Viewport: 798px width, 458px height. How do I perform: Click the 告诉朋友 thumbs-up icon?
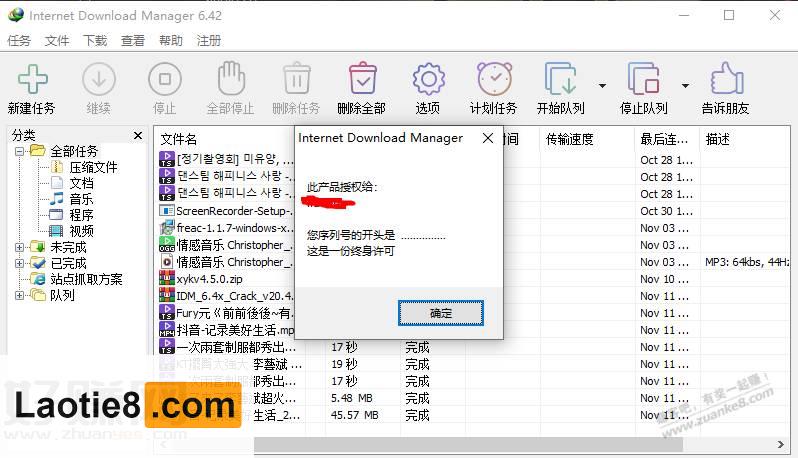[x=726, y=80]
